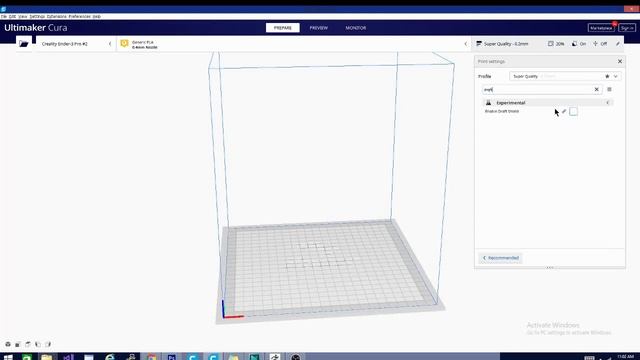Select the top view cube icon
The image size is (640, 360).
coord(28,344)
